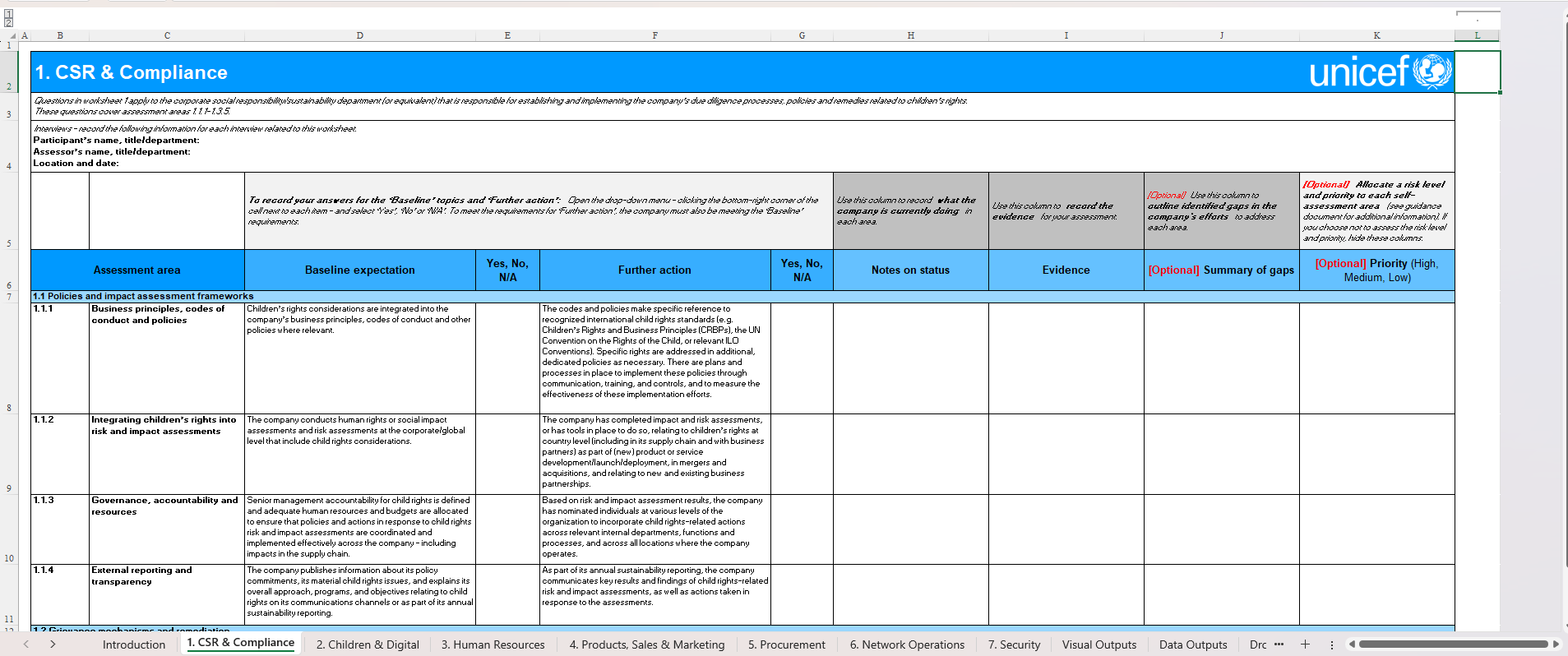
Task: Switch to 2. Children & Digital tab
Action: coord(368,644)
